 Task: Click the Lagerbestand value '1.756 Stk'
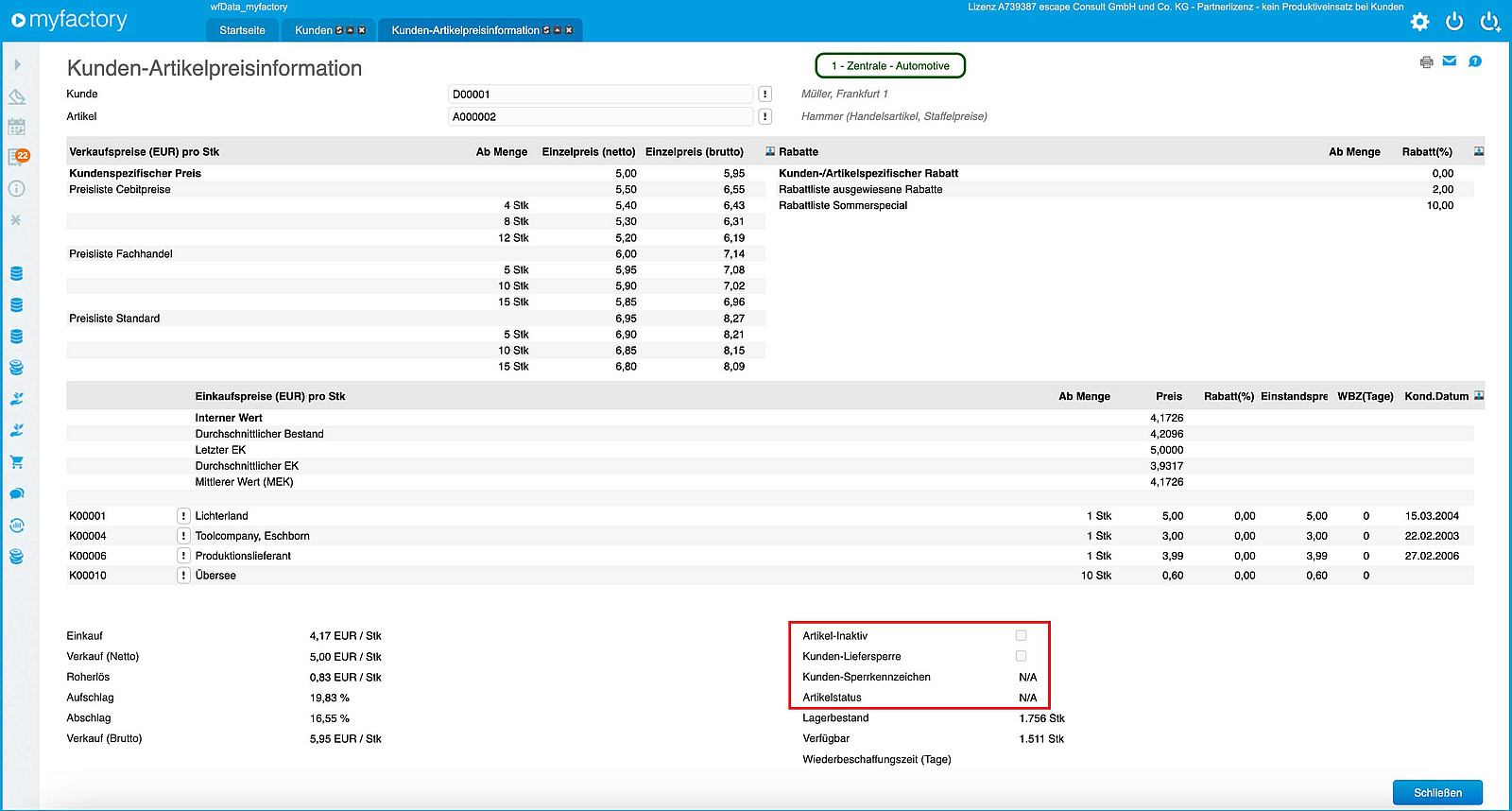point(1042,718)
